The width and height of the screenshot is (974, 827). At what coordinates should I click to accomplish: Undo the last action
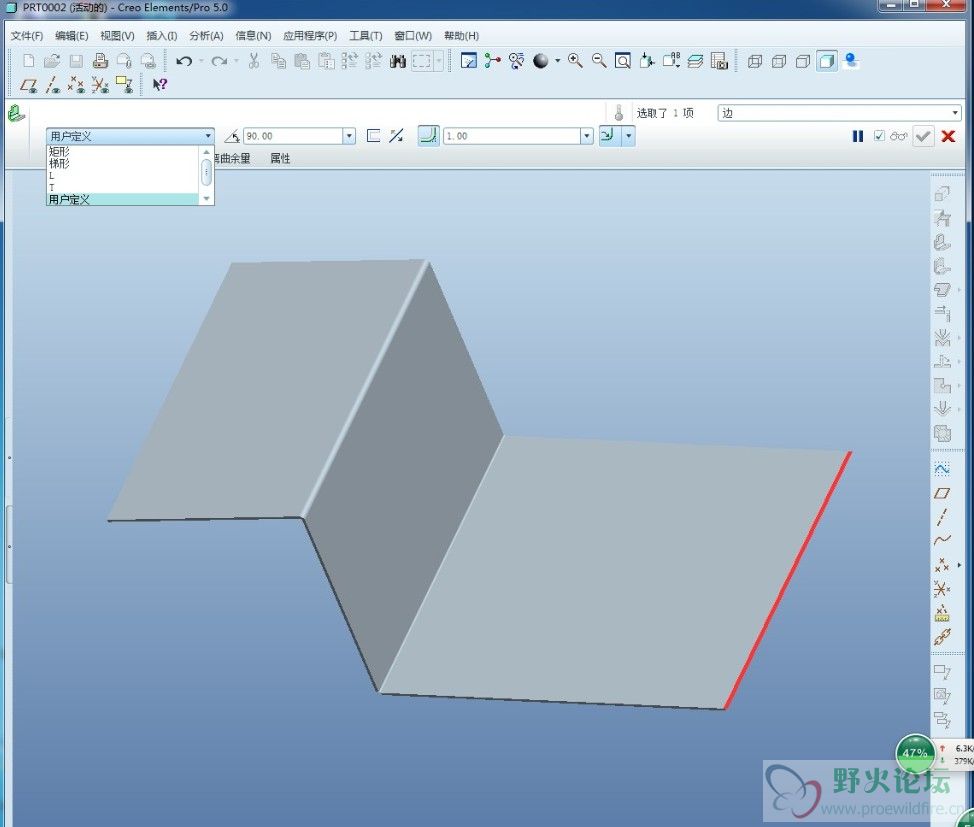point(184,61)
